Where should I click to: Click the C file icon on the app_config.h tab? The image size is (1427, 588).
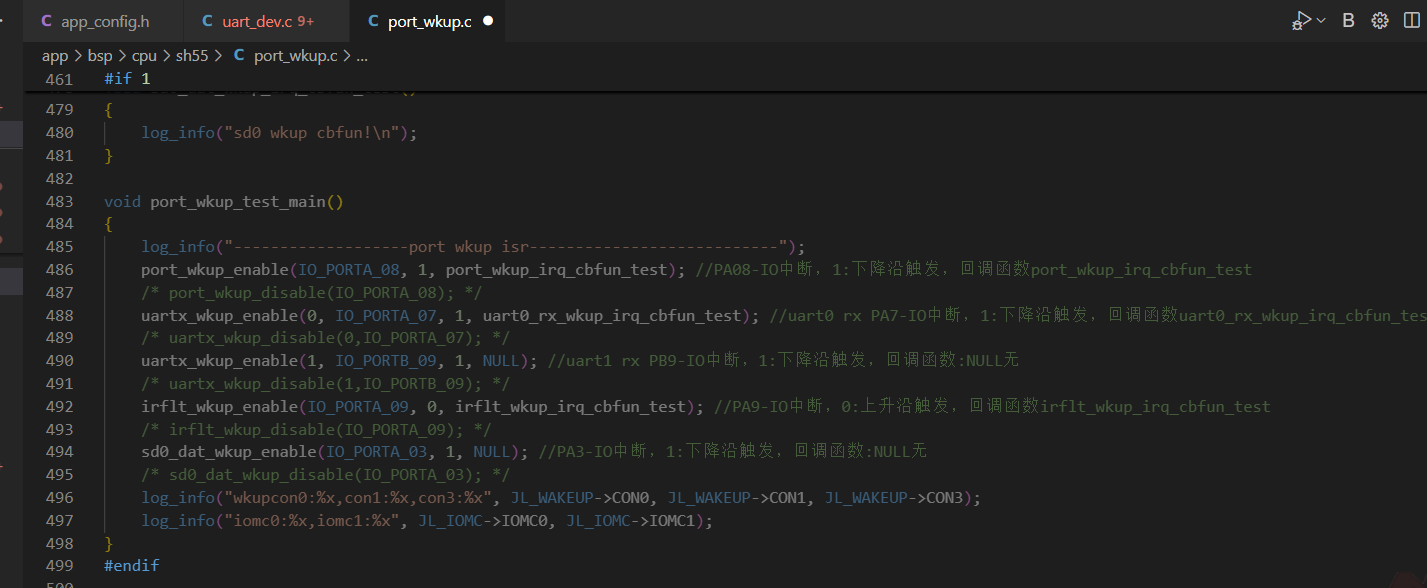(46, 21)
